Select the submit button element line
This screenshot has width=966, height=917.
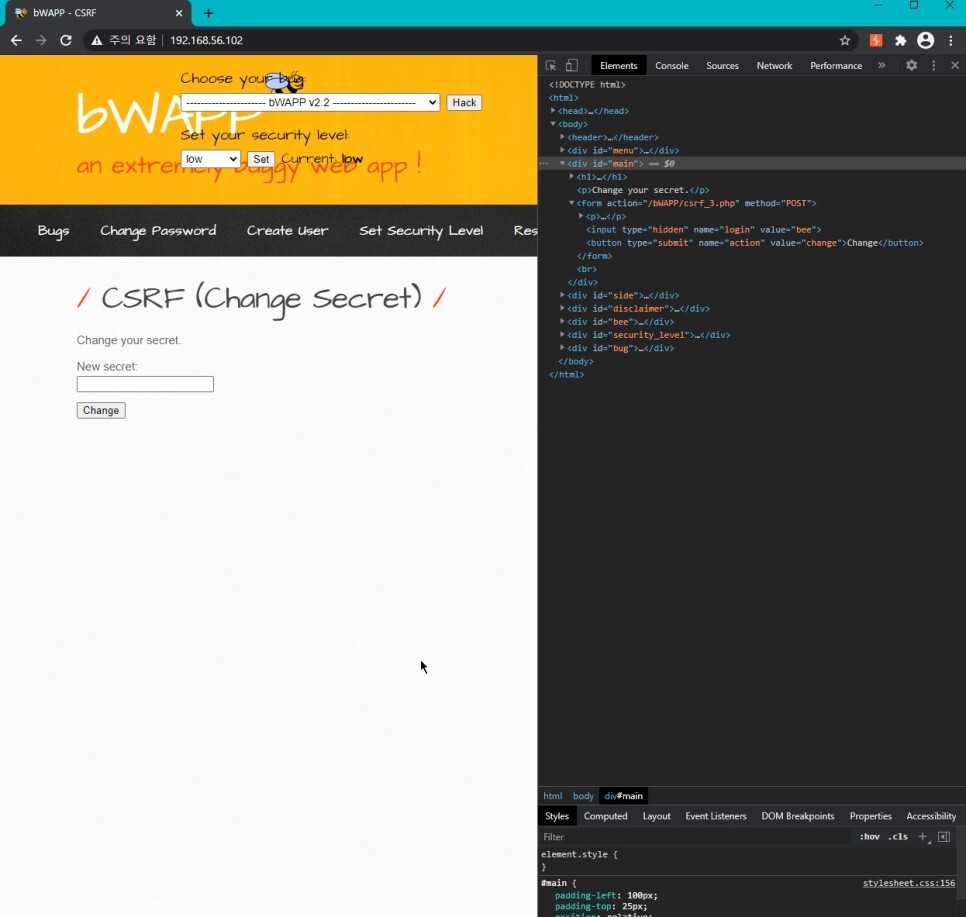(754, 243)
